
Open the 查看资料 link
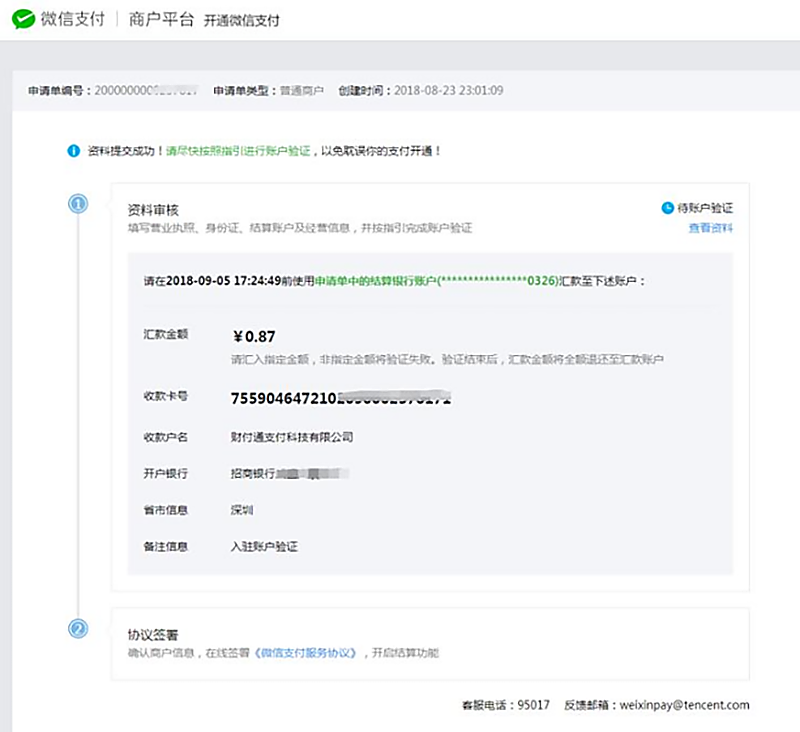click(711, 228)
